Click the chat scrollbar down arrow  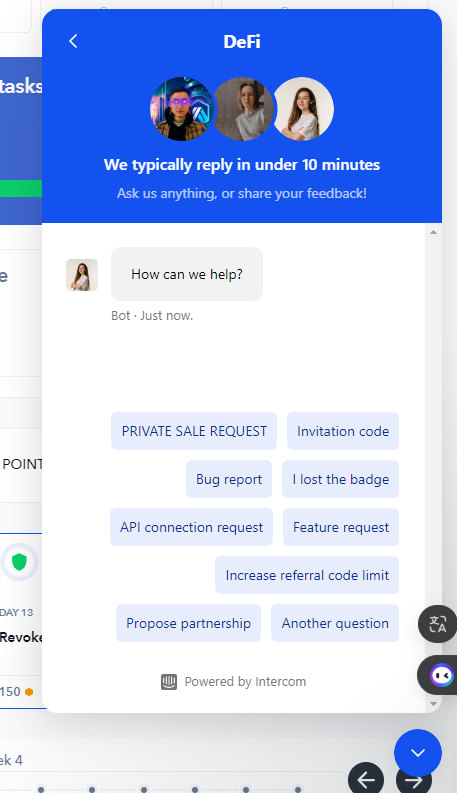[x=433, y=703]
